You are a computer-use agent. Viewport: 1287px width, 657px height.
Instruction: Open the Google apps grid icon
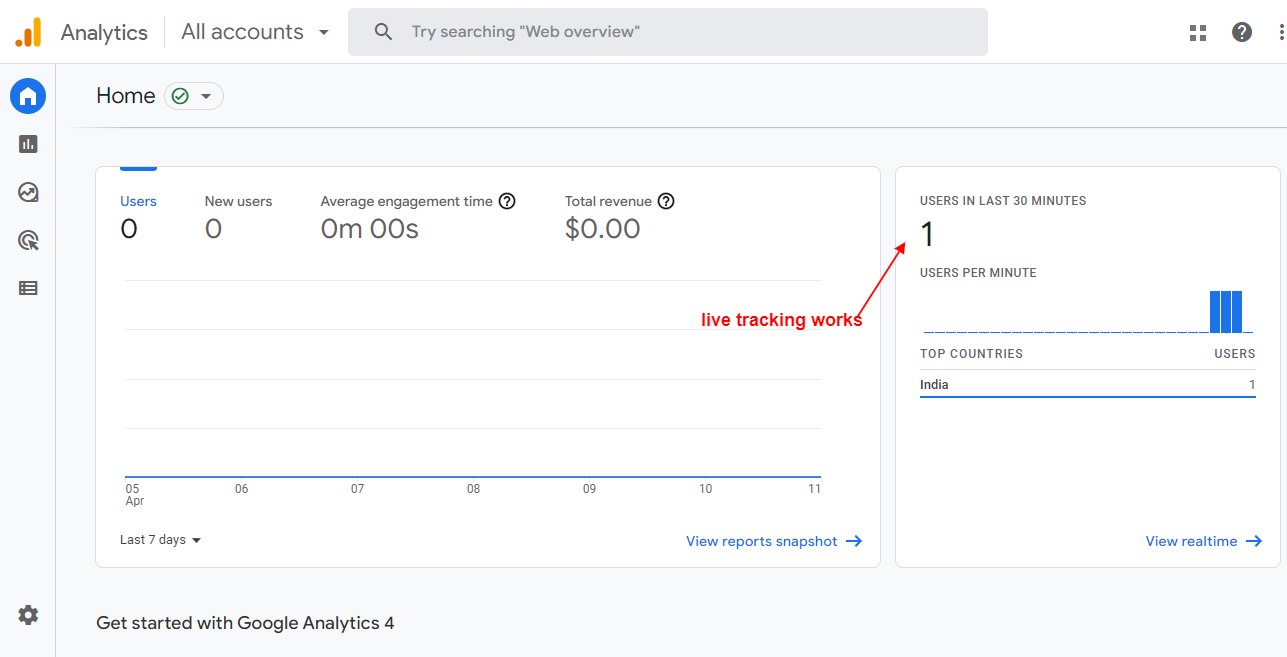click(x=1198, y=32)
